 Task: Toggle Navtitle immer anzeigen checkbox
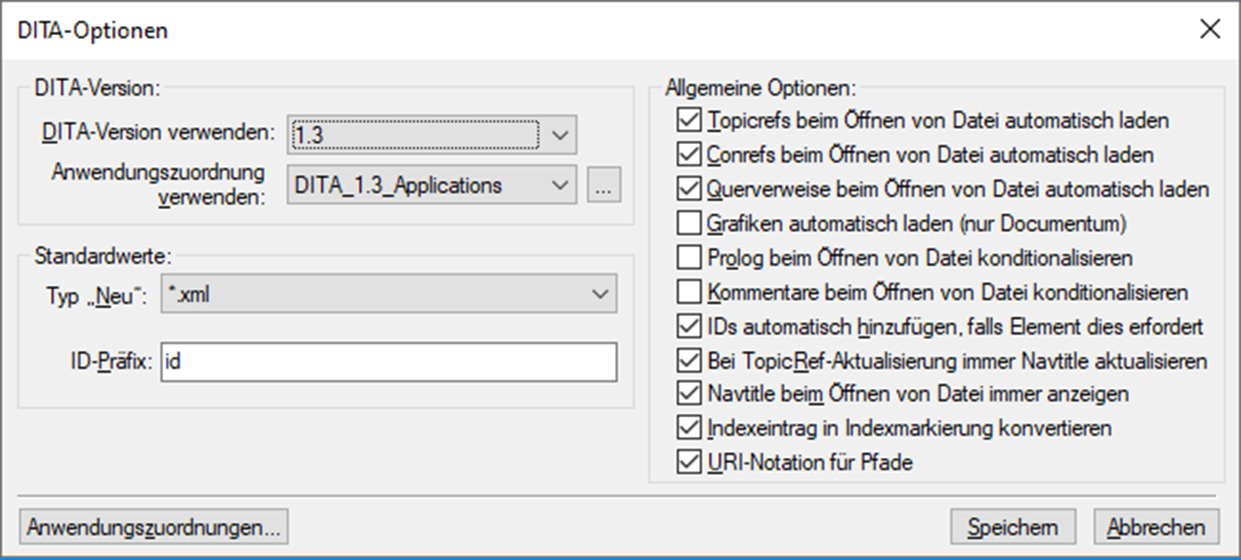[689, 393]
